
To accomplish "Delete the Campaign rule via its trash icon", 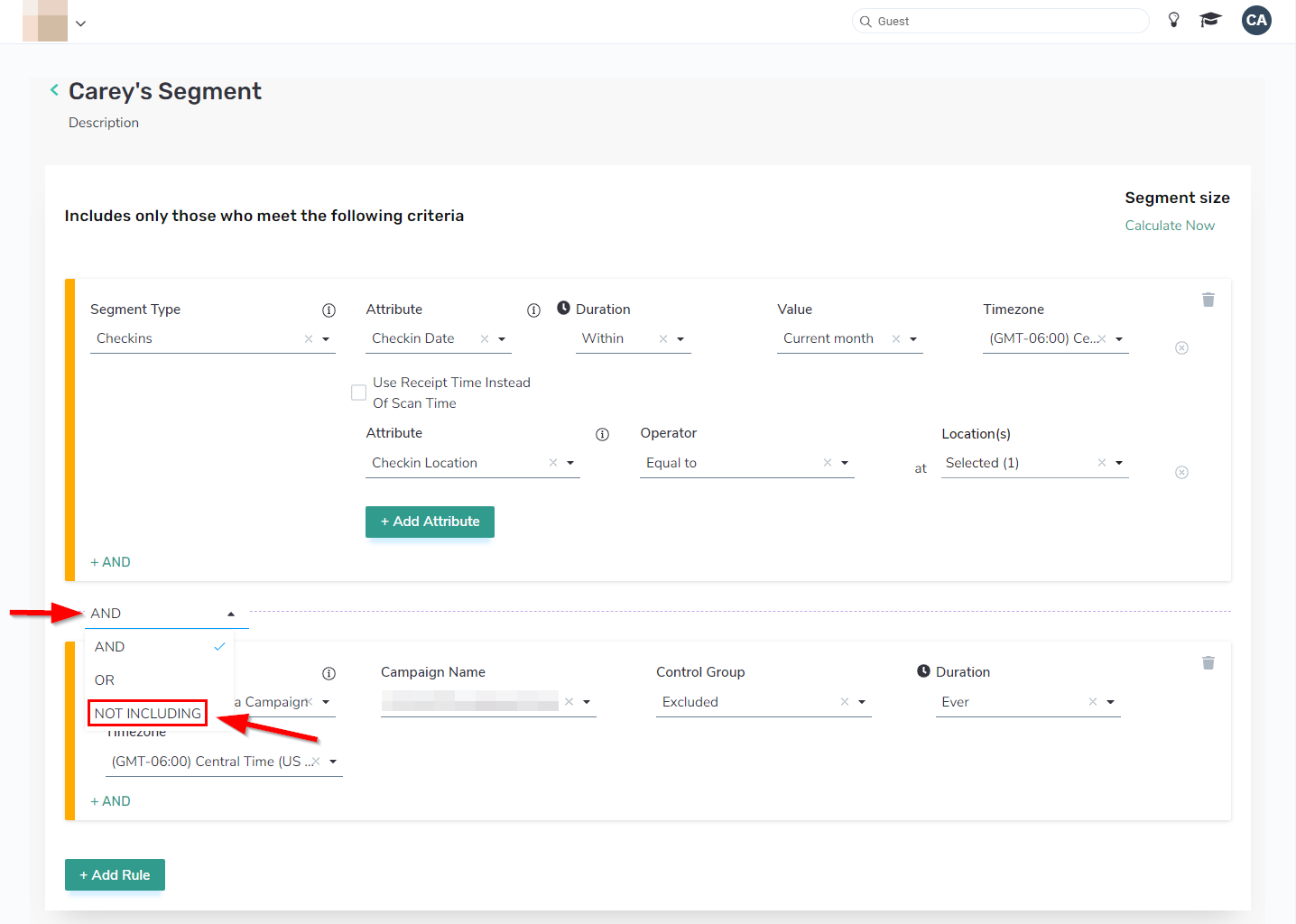I will [1208, 662].
